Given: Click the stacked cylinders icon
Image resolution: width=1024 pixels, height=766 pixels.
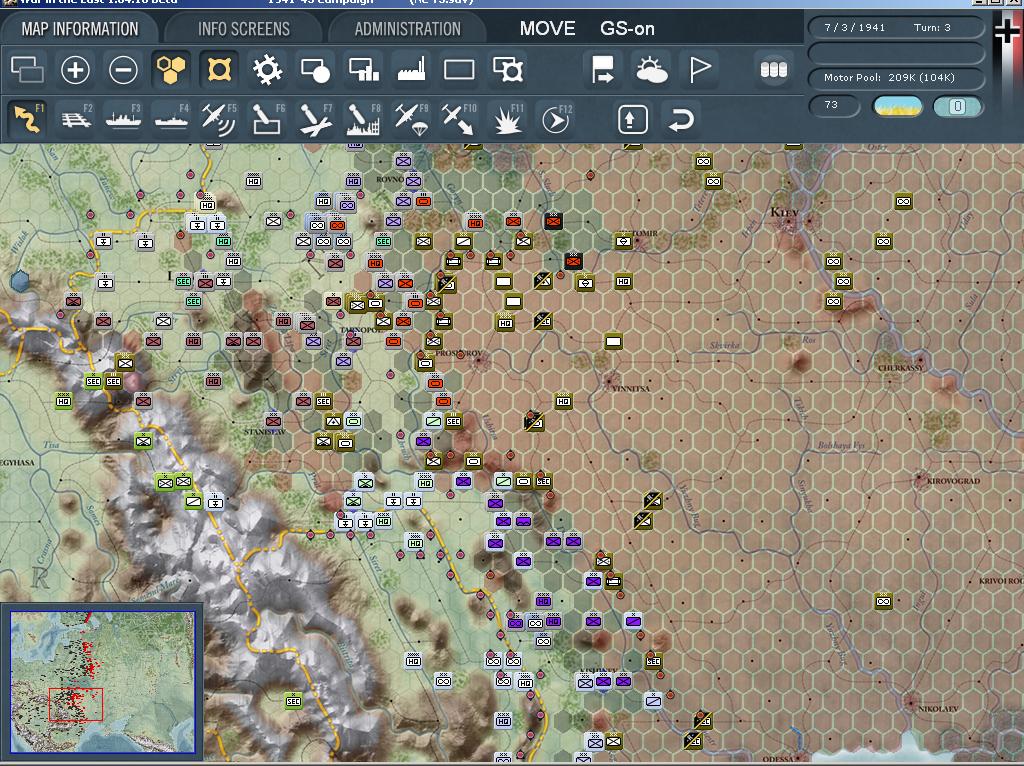Looking at the screenshot, I should coord(774,69).
